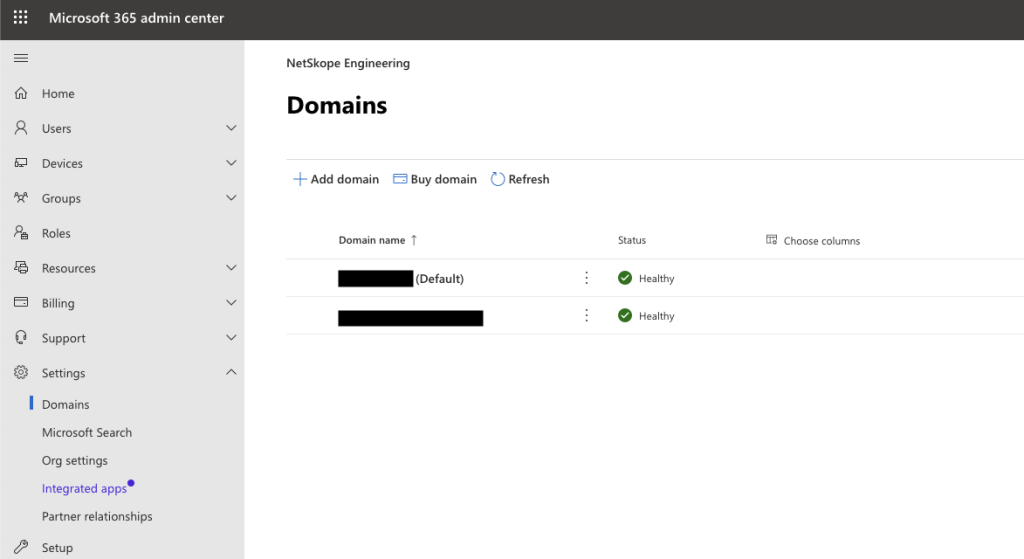This screenshot has width=1024, height=559.
Task: Expand the Billing menu chevron
Action: [231, 302]
